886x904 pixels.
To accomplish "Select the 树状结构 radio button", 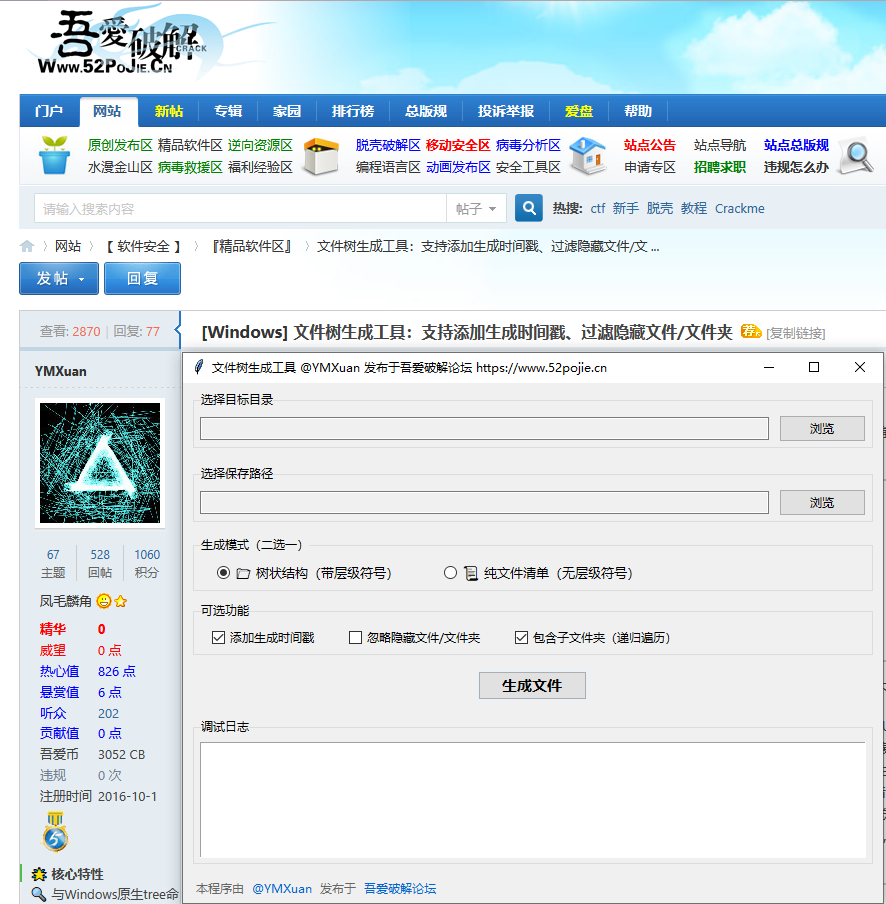I will pyautogui.click(x=223, y=572).
